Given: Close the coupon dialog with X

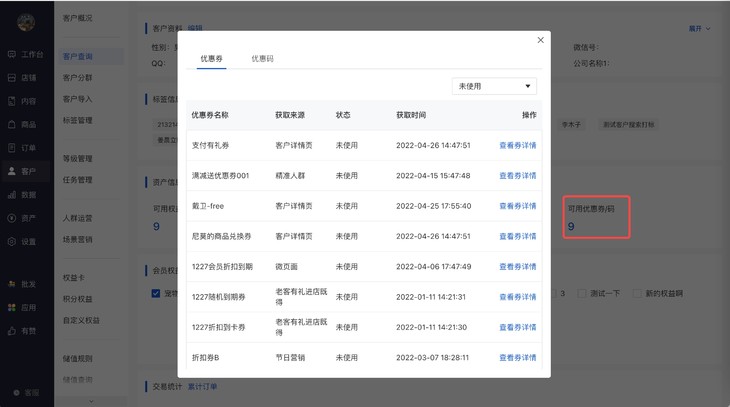Looking at the screenshot, I should click(541, 40).
